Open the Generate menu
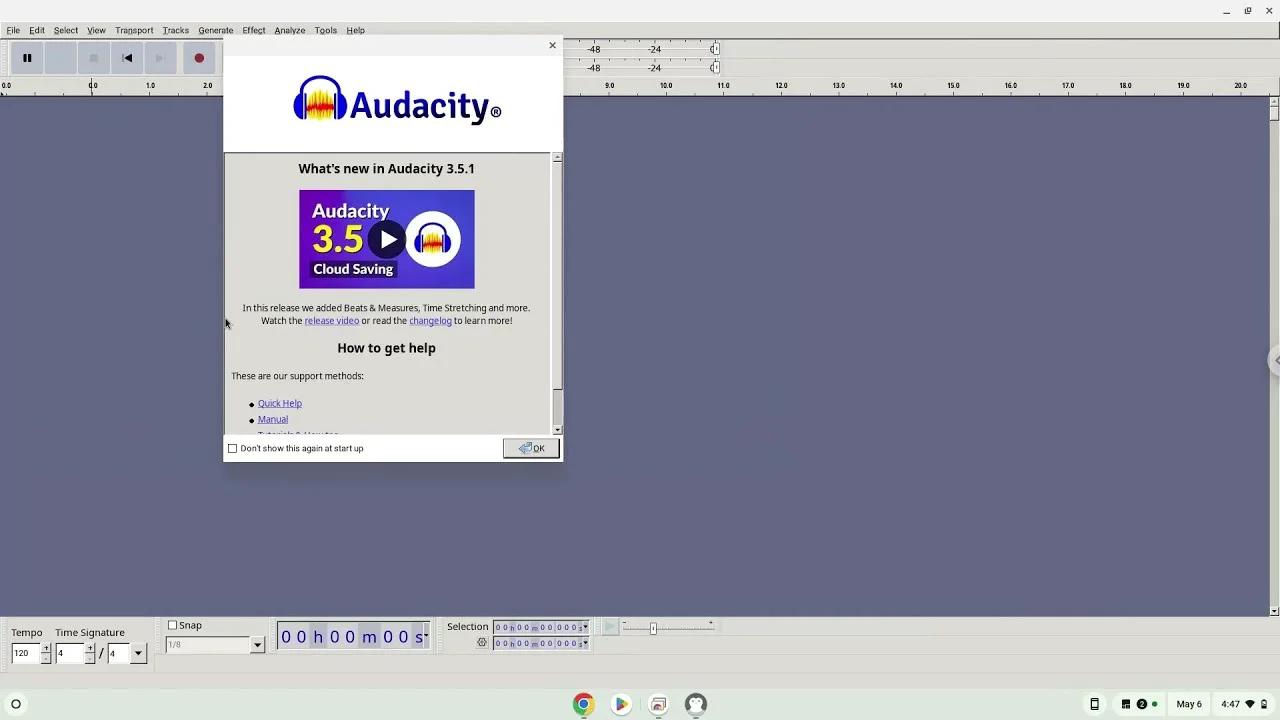This screenshot has width=1280, height=720. (x=215, y=30)
